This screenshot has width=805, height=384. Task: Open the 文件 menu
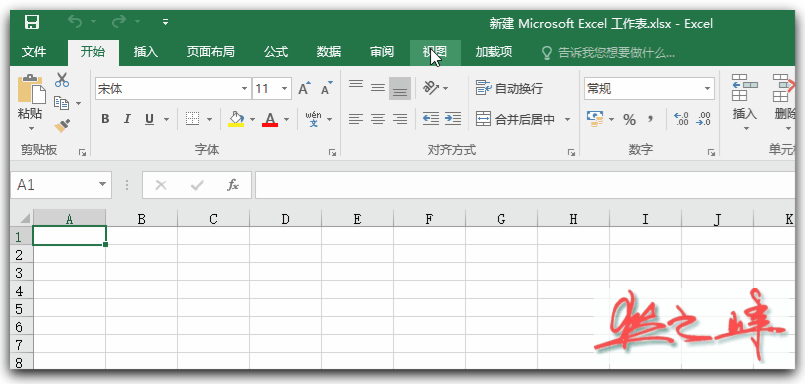pos(34,52)
